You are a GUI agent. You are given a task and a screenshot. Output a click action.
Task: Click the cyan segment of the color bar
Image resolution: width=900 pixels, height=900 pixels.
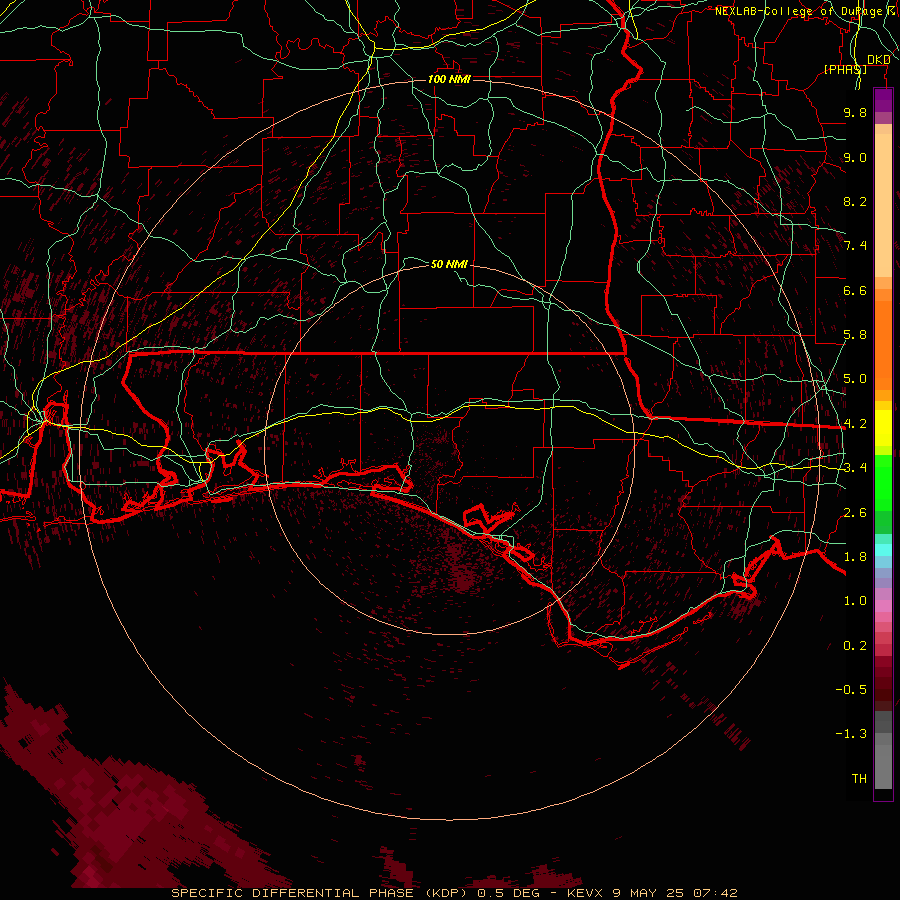pos(883,550)
